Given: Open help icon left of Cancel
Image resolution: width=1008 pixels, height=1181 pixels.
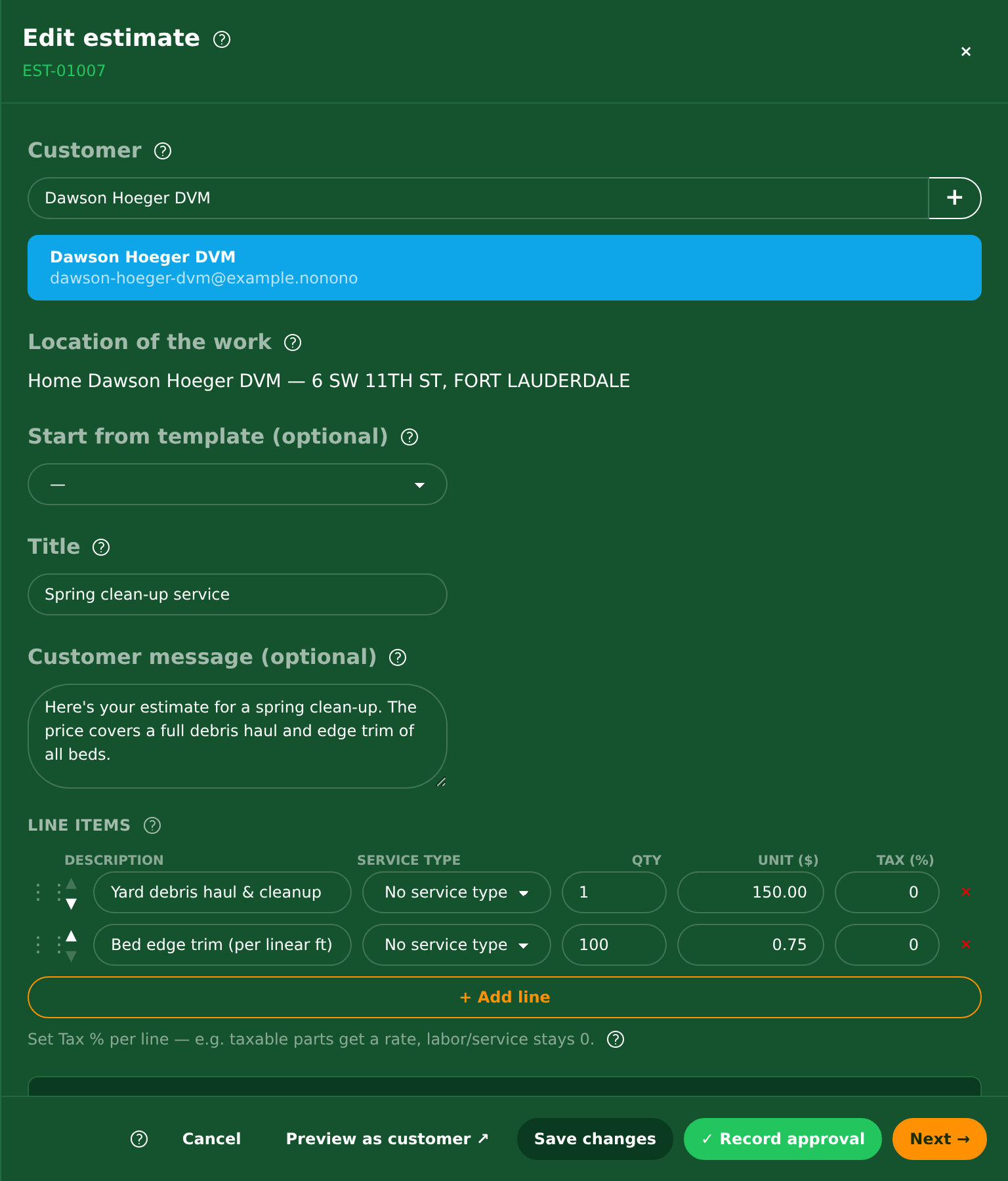Looking at the screenshot, I should coord(139,1139).
